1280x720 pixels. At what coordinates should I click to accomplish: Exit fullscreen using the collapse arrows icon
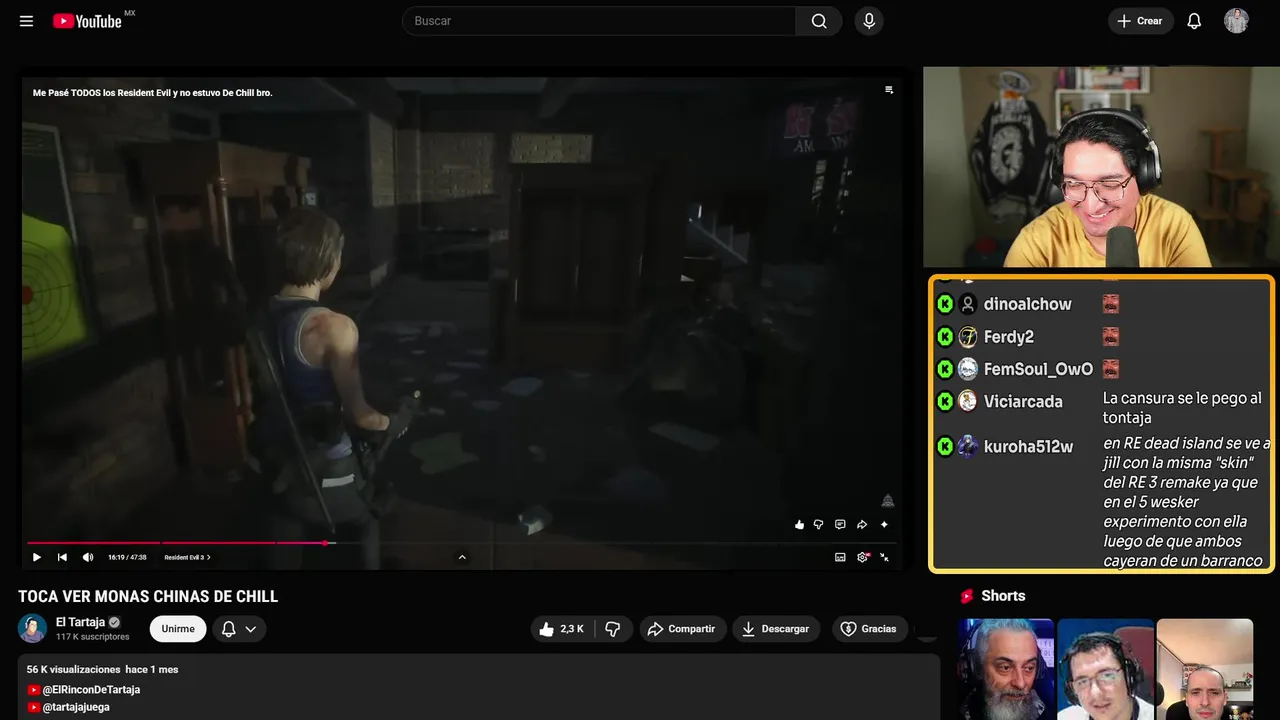click(x=885, y=557)
